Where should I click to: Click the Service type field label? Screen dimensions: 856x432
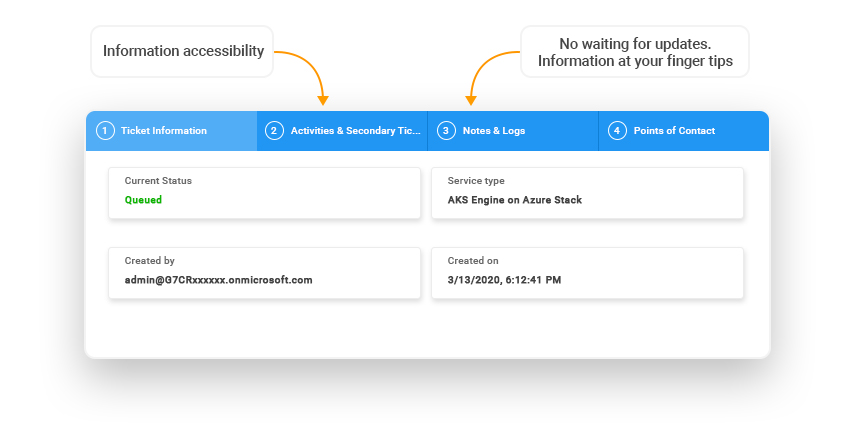click(x=476, y=181)
